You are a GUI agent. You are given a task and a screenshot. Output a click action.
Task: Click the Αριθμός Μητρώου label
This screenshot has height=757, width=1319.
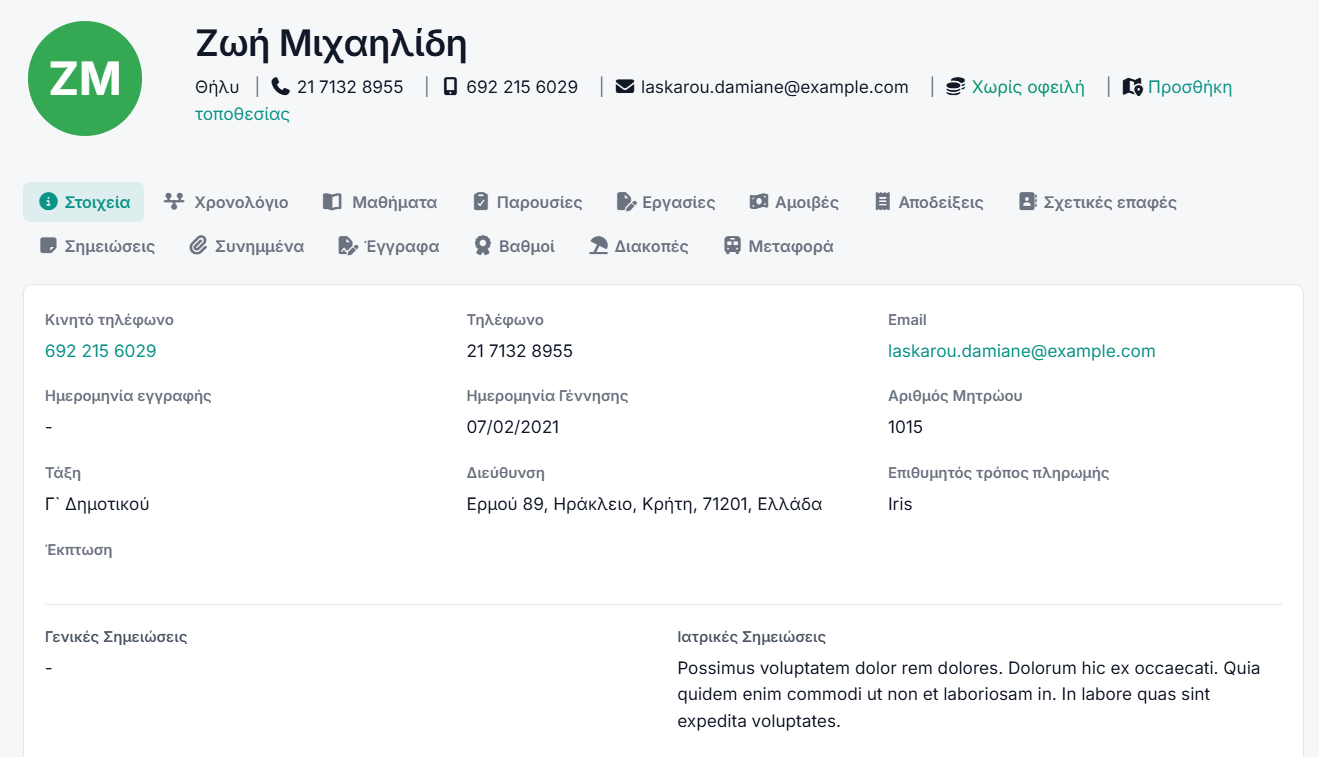click(x=955, y=395)
